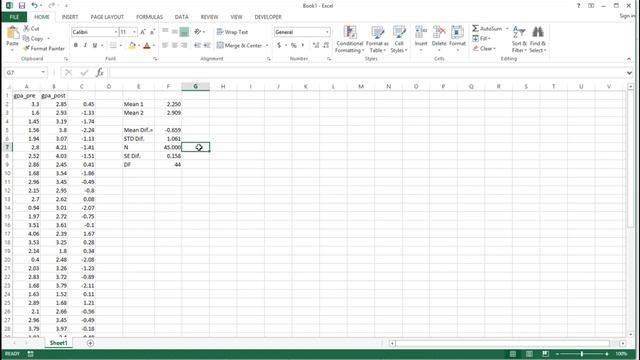
Task: Switch to the INSERT tab
Action: tap(70, 17)
